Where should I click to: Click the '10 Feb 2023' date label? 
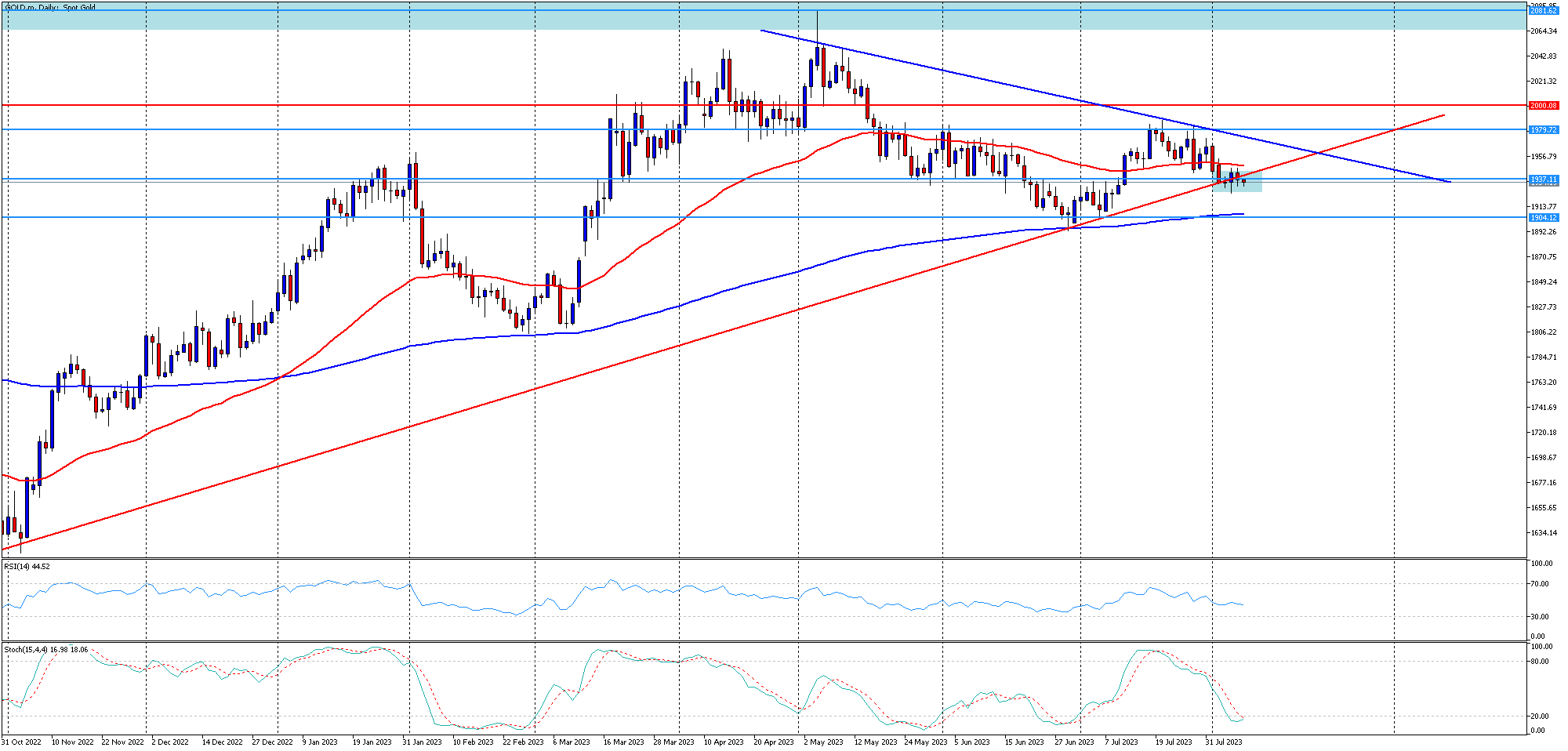[x=473, y=742]
